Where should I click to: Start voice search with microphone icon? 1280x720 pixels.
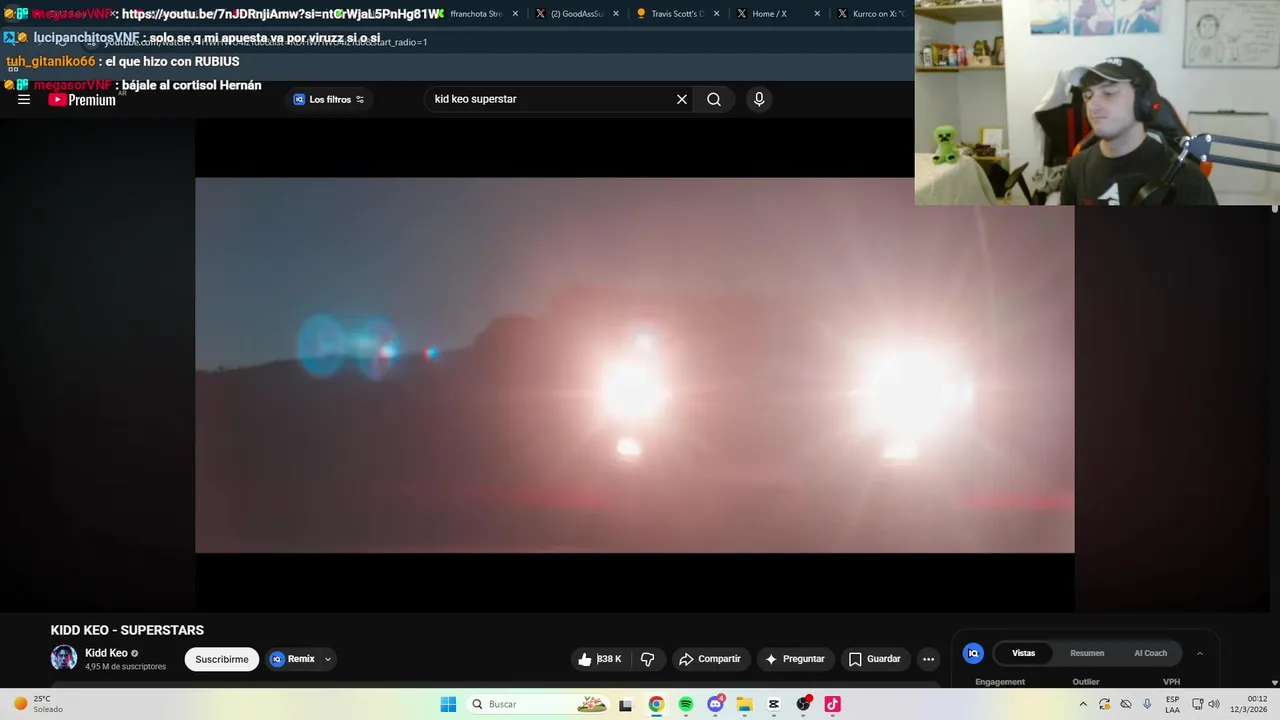point(759,99)
